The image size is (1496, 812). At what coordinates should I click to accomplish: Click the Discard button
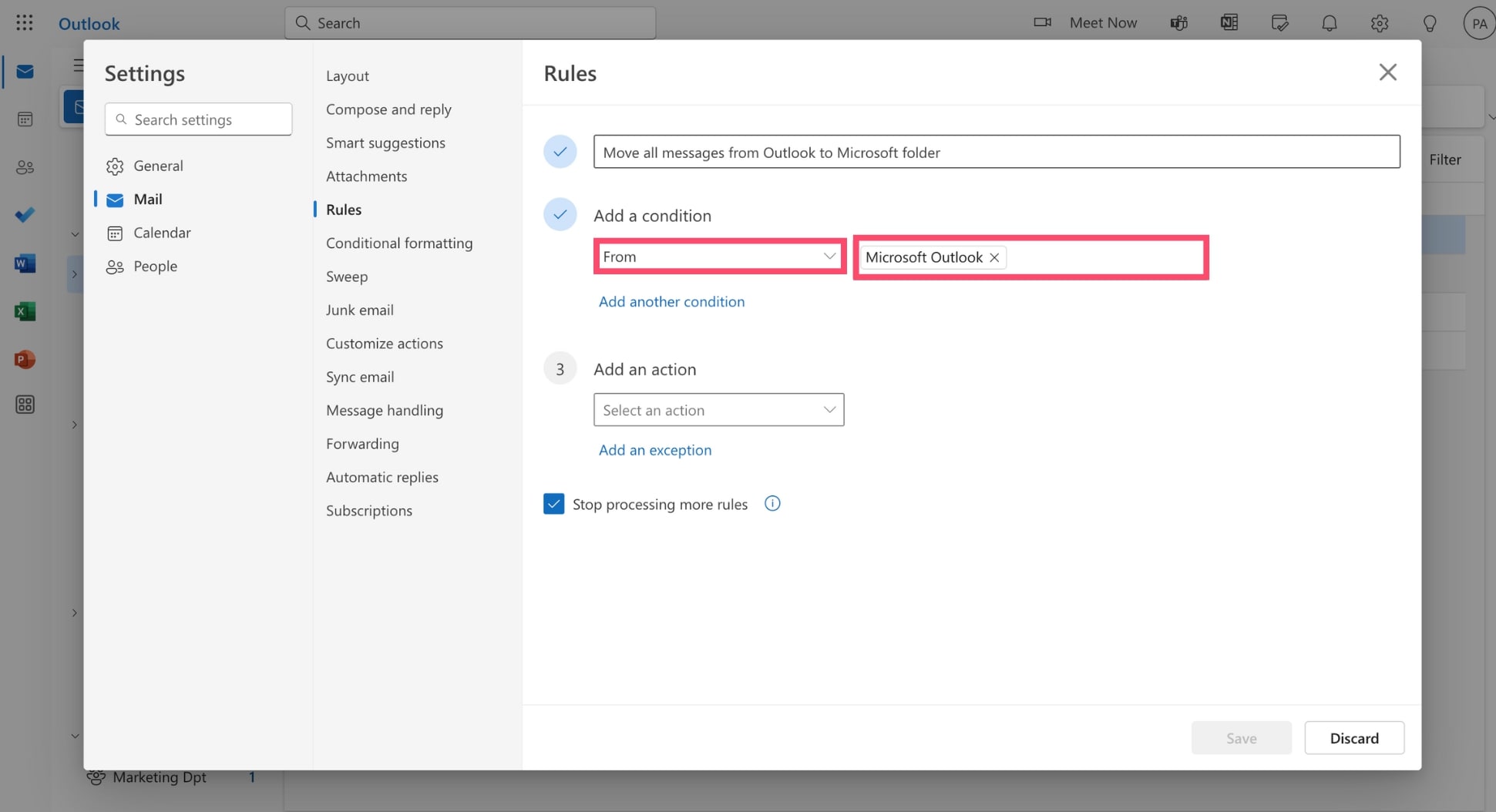(1354, 738)
